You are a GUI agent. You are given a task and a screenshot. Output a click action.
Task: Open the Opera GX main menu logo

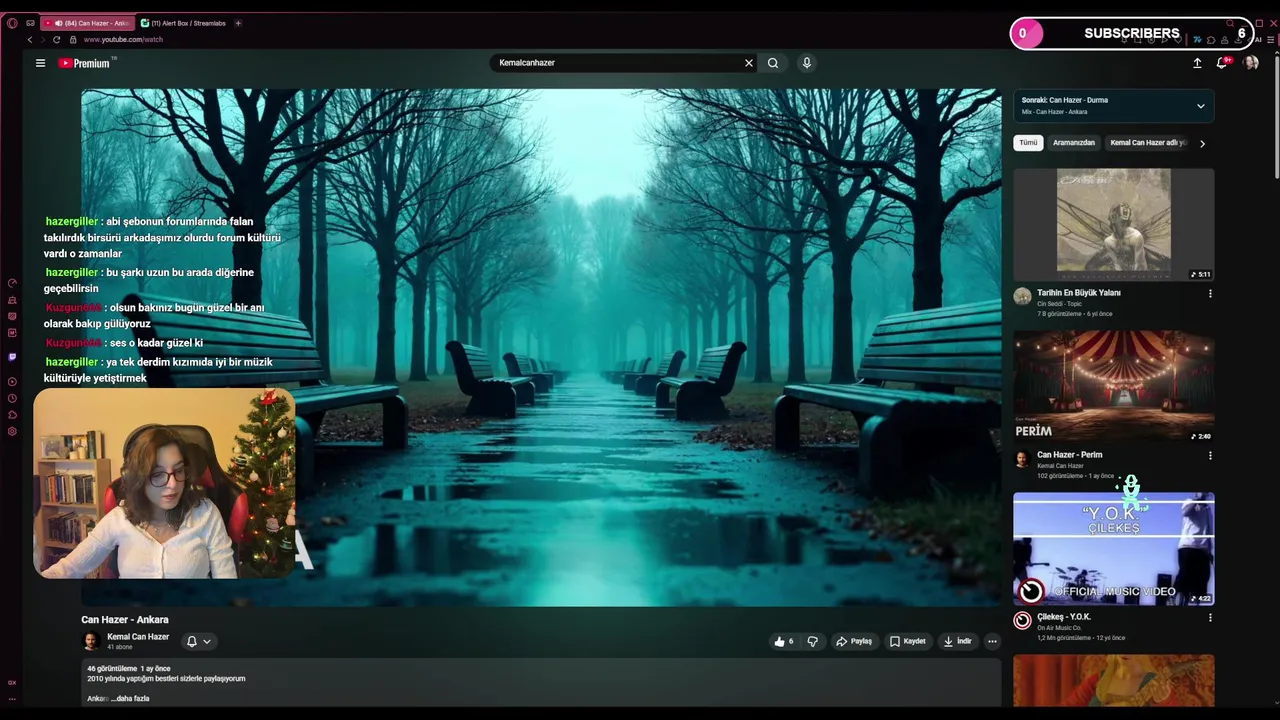pyautogui.click(x=12, y=23)
